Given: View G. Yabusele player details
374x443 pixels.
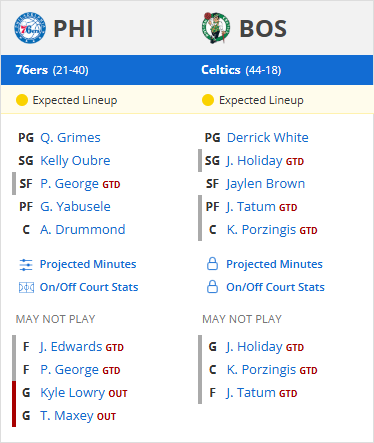Looking at the screenshot, I should coord(75,207).
